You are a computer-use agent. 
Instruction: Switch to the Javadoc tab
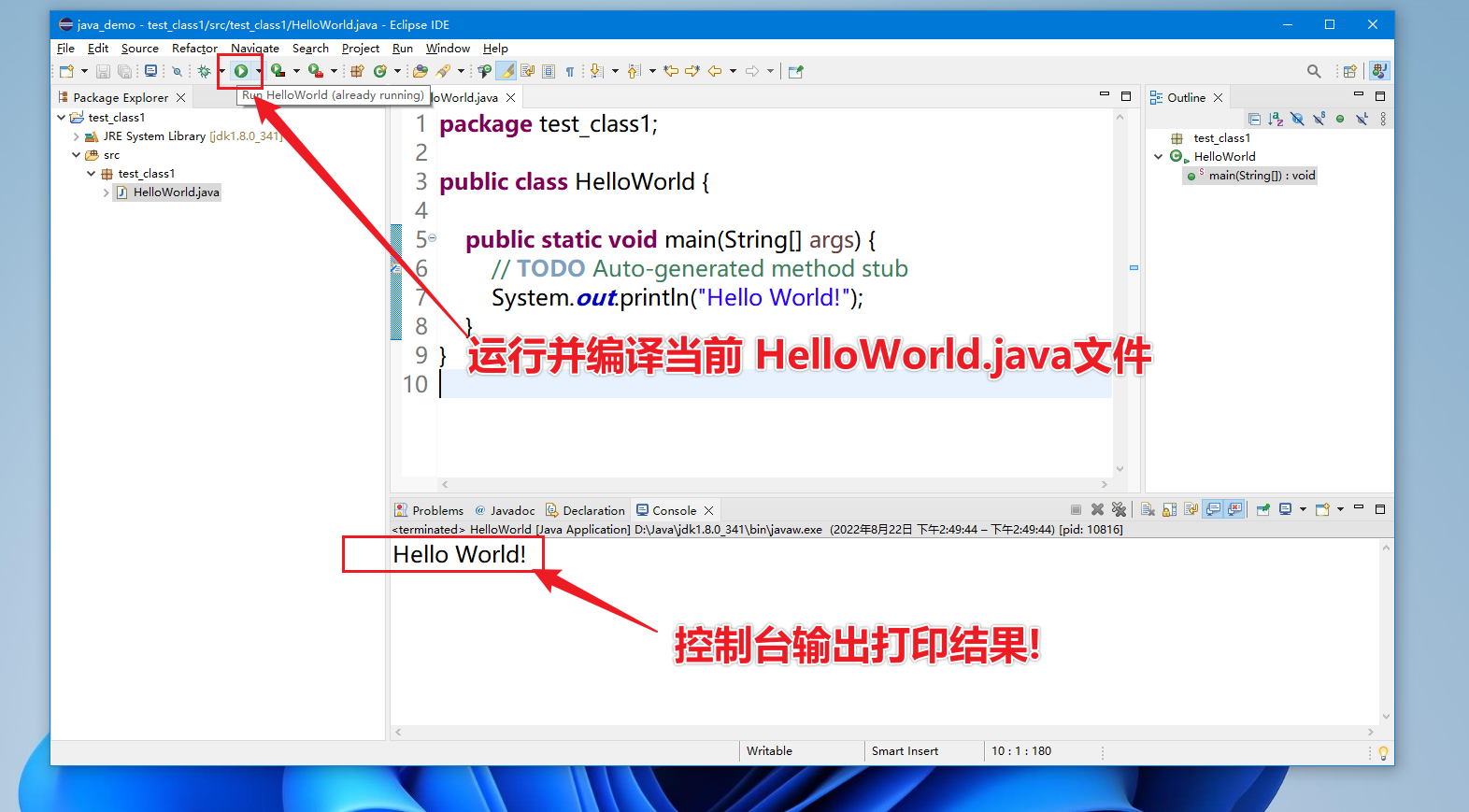(505, 510)
